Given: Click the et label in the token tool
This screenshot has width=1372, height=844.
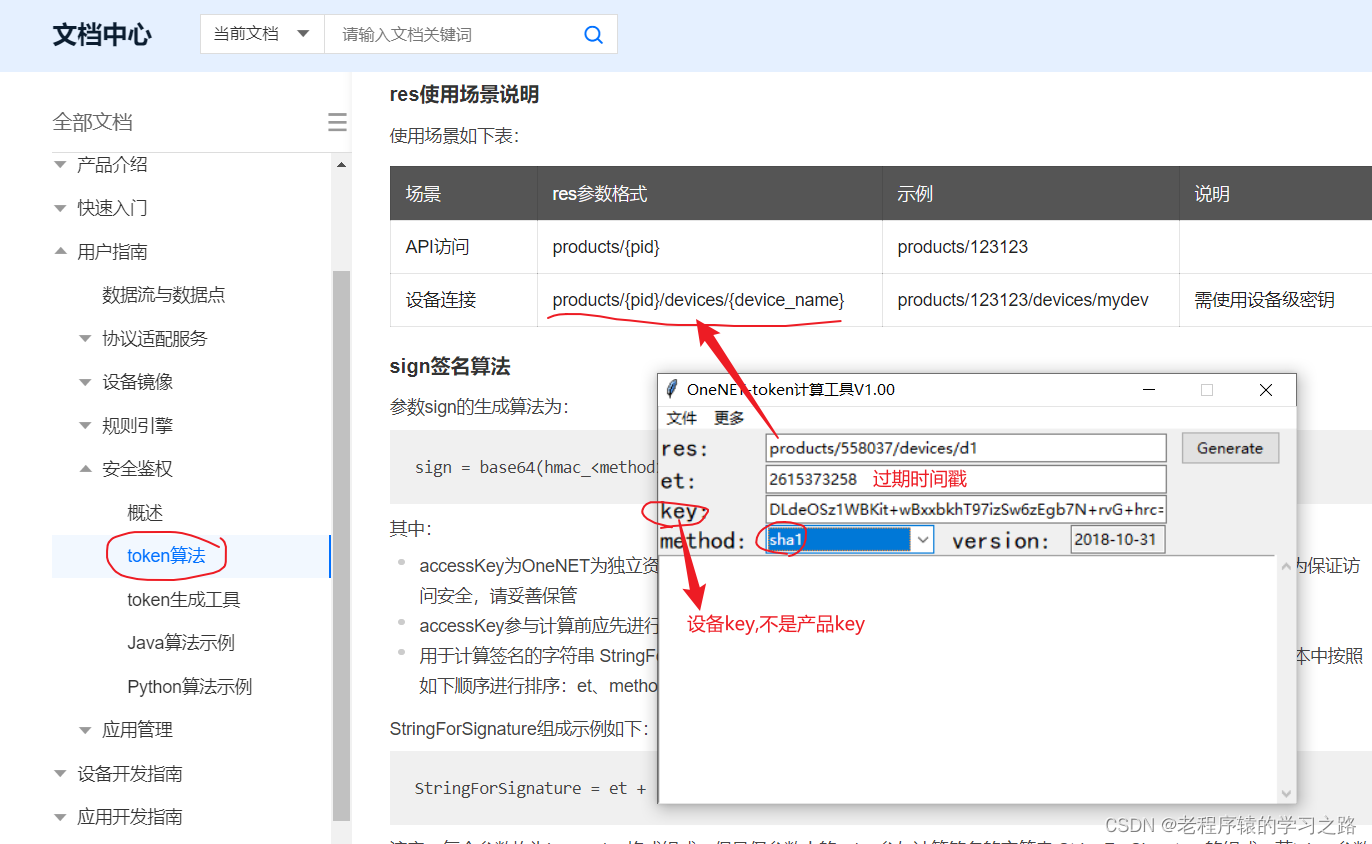Looking at the screenshot, I should point(678,480).
